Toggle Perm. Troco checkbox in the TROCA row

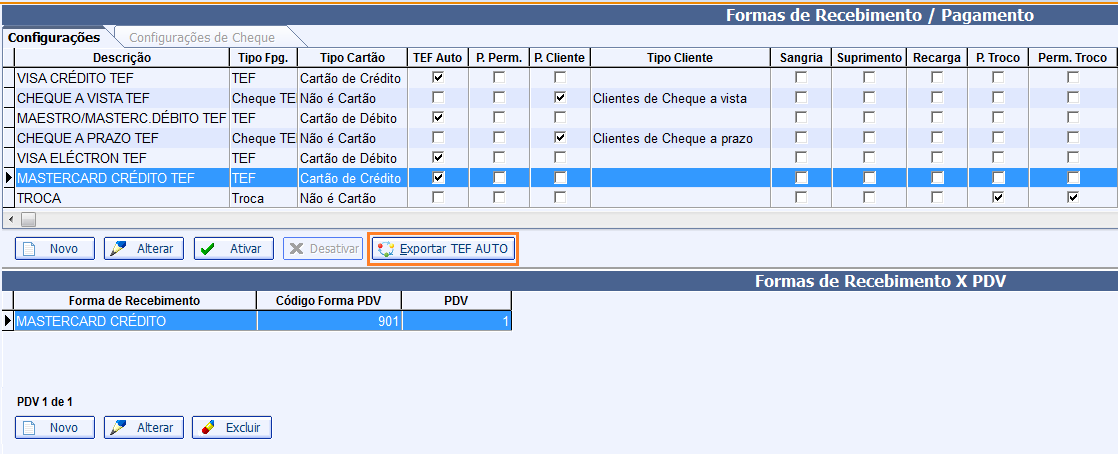(x=1073, y=198)
